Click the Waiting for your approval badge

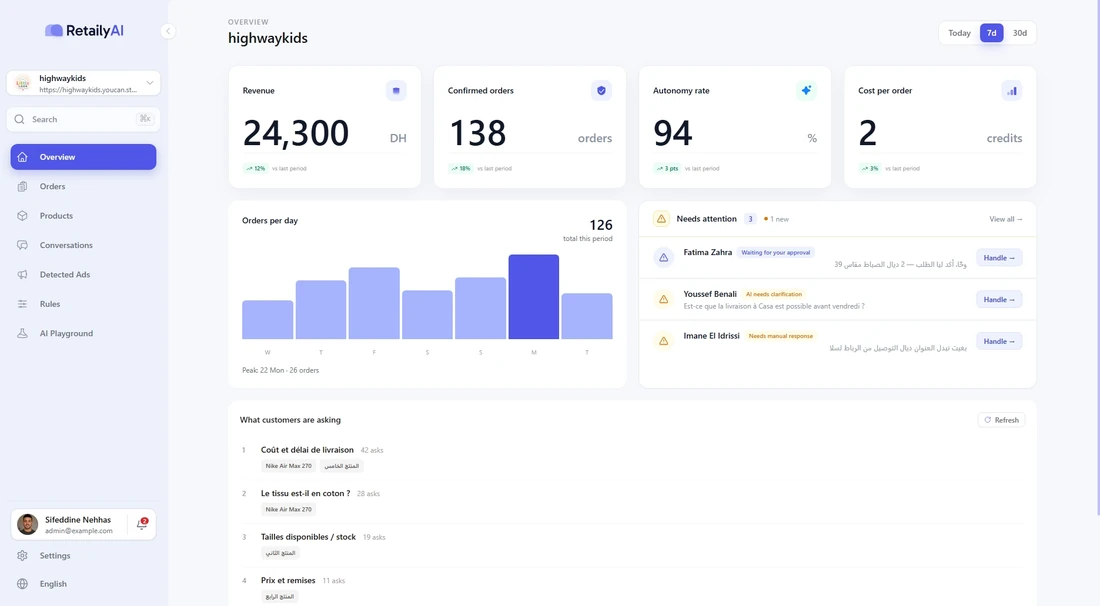point(775,252)
